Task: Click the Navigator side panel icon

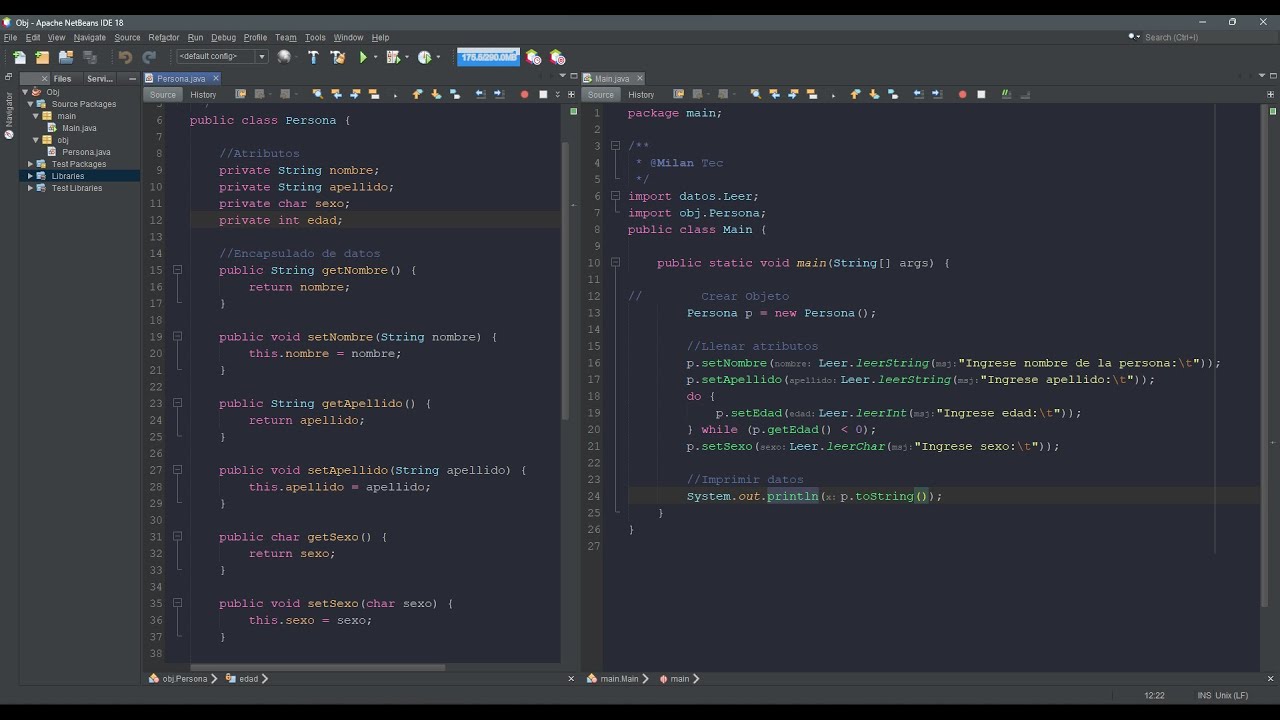Action: click(9, 133)
